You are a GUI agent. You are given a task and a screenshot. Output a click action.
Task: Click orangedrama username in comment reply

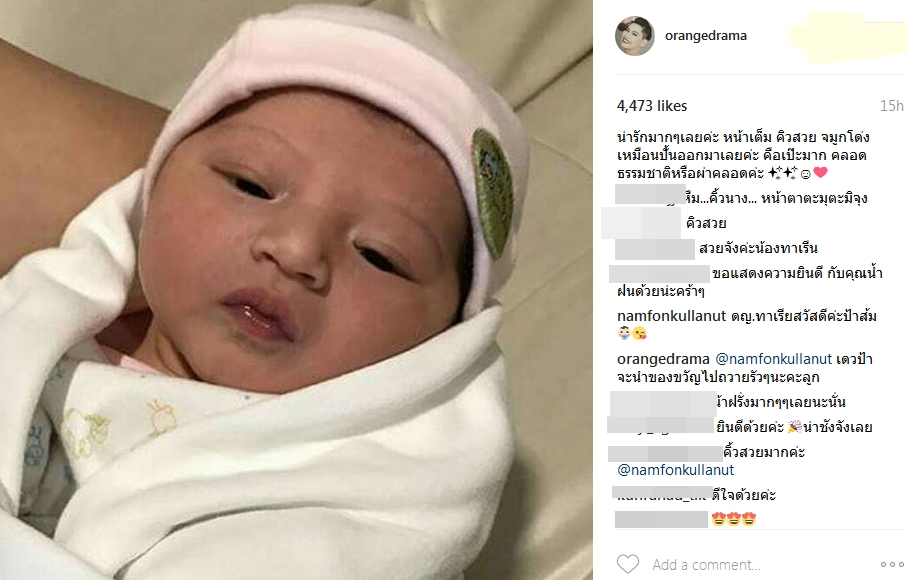[663, 359]
